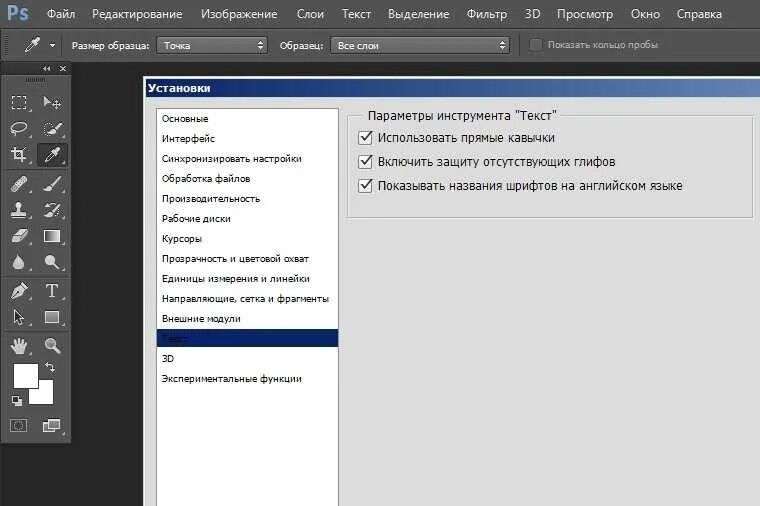Select the Brush tool

[x=51, y=184]
